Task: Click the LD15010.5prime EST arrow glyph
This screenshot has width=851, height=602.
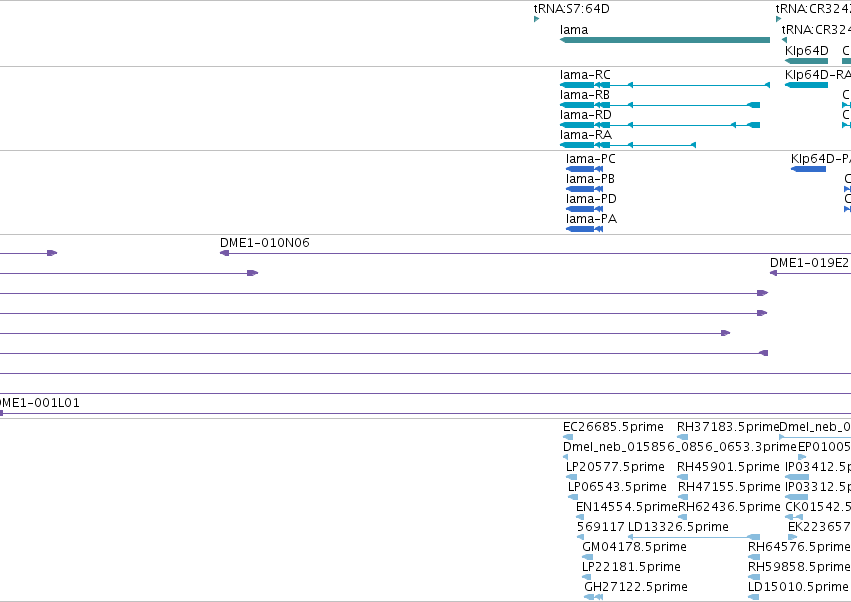Action: tap(753, 597)
